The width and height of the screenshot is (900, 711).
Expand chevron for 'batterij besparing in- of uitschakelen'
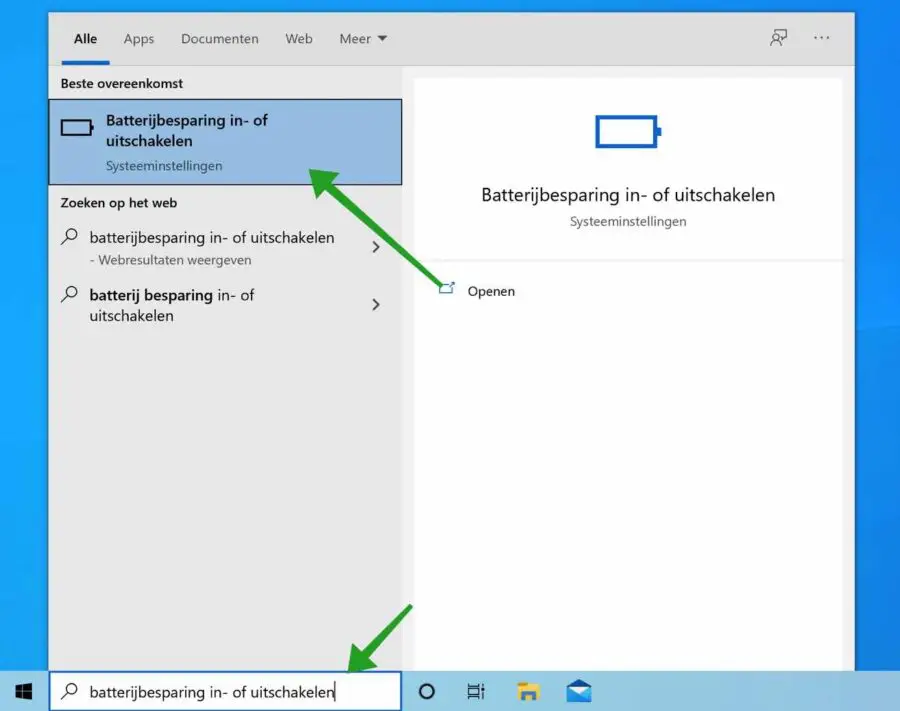click(x=376, y=305)
